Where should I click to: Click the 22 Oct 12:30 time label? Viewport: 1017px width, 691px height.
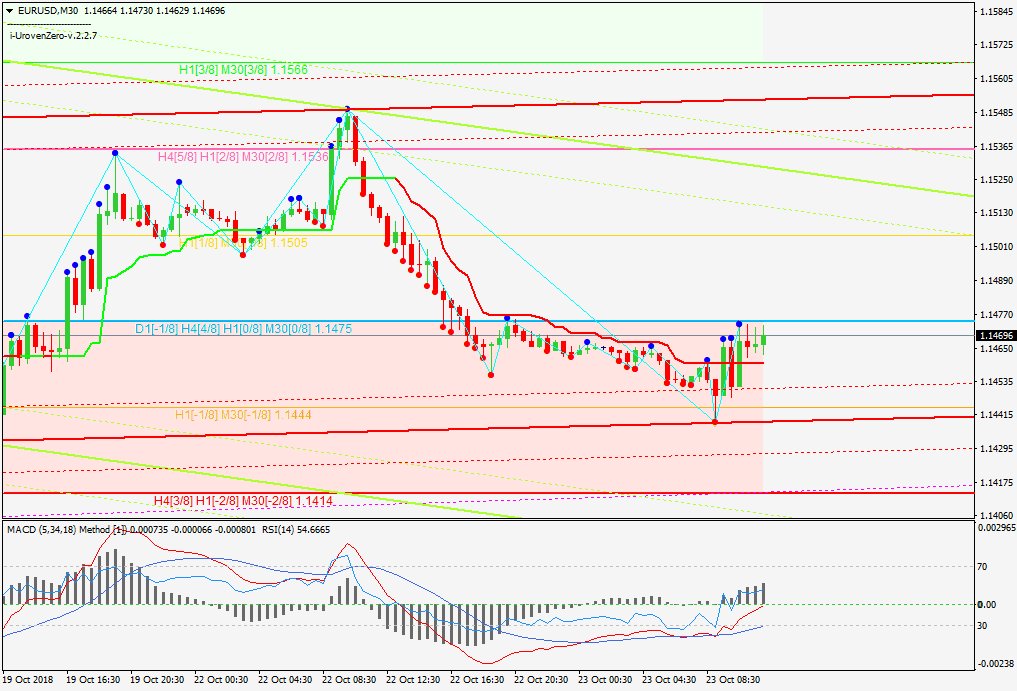413,680
